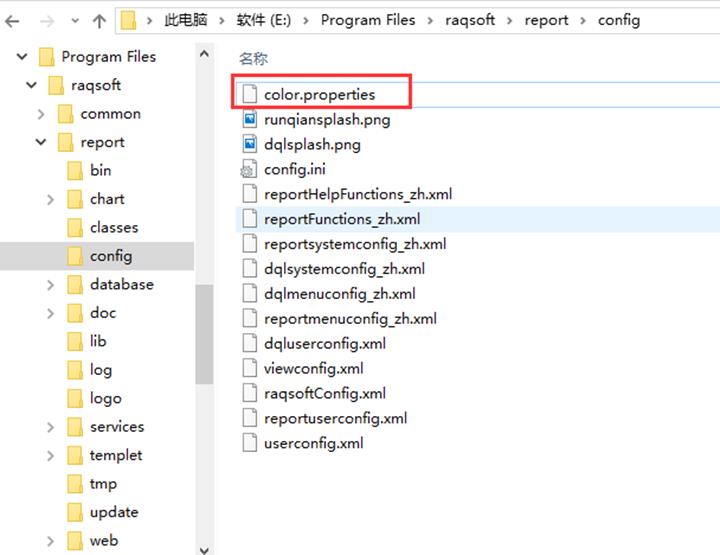The width and height of the screenshot is (720, 555).
Task: Open 此电脑 in the address bar
Action: (186, 20)
